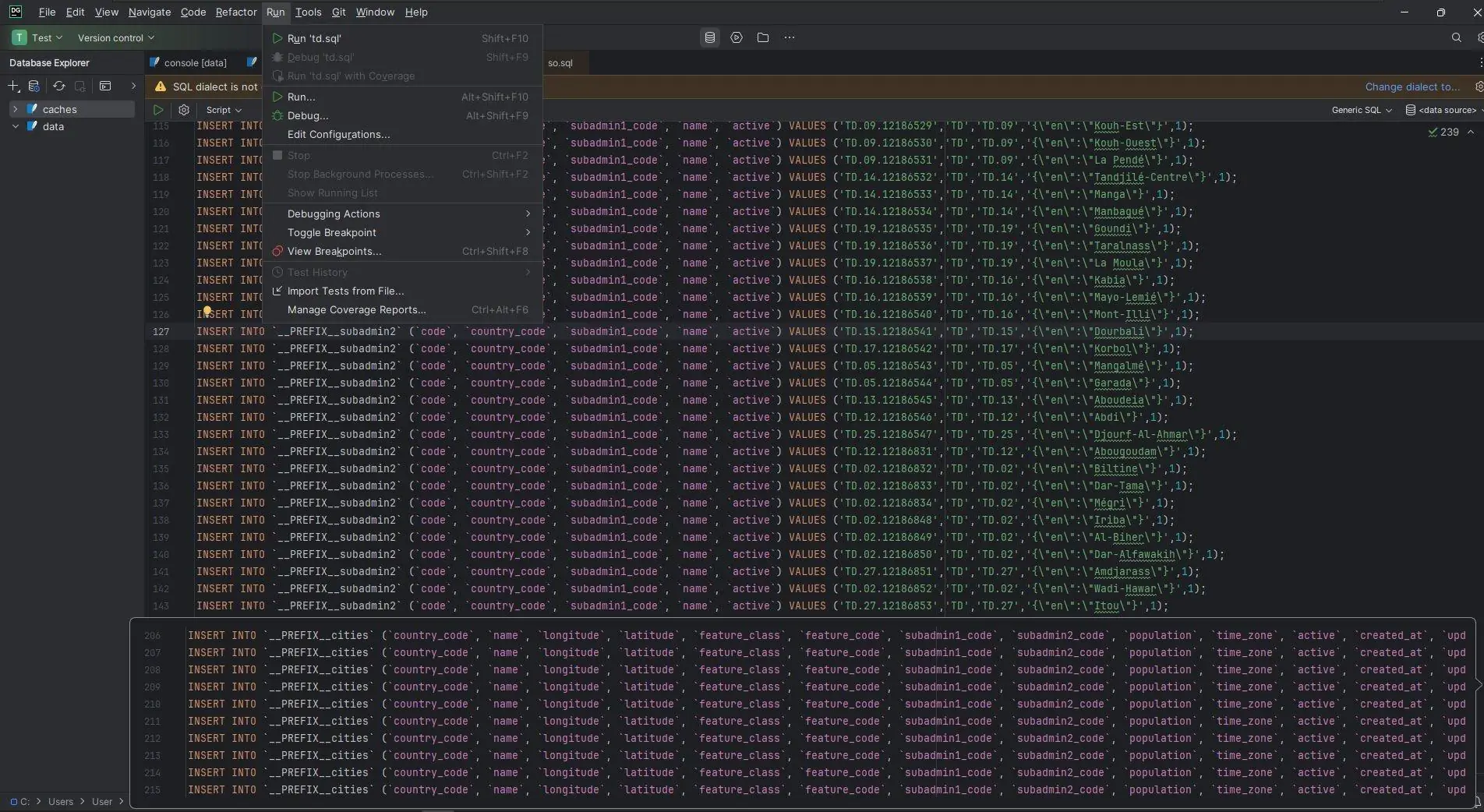This screenshot has width=1484, height=812.
Task: Open the Services tool window icon
Action: (737, 37)
